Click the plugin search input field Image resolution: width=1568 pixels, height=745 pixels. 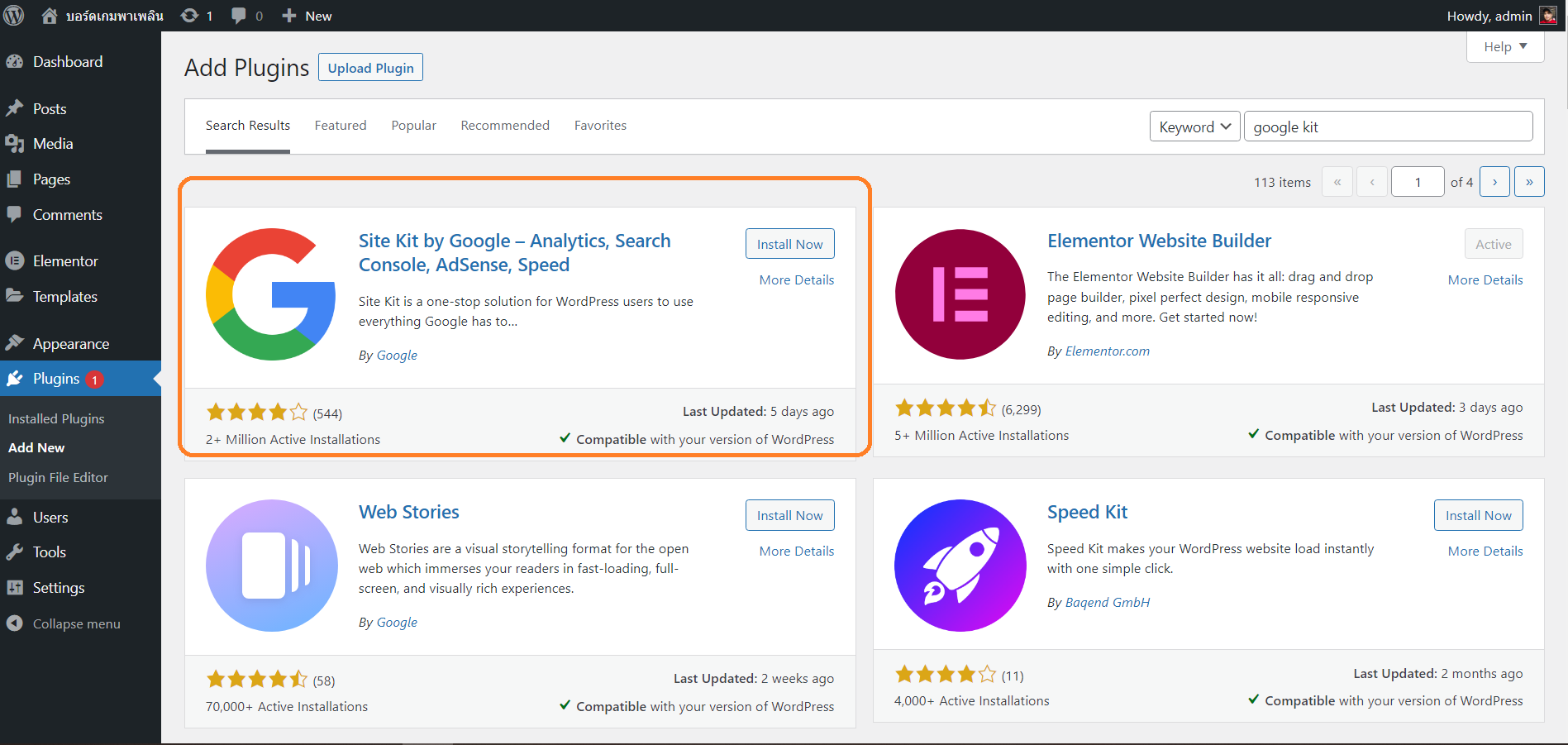(x=1387, y=127)
